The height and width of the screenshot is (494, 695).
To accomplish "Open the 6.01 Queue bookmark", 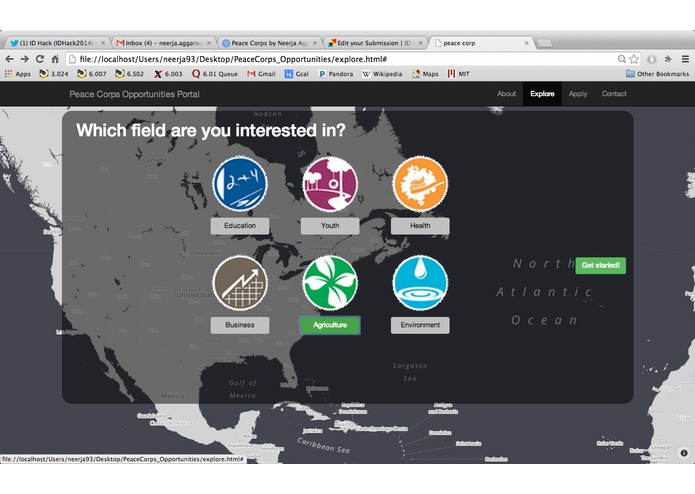I will (x=215, y=74).
